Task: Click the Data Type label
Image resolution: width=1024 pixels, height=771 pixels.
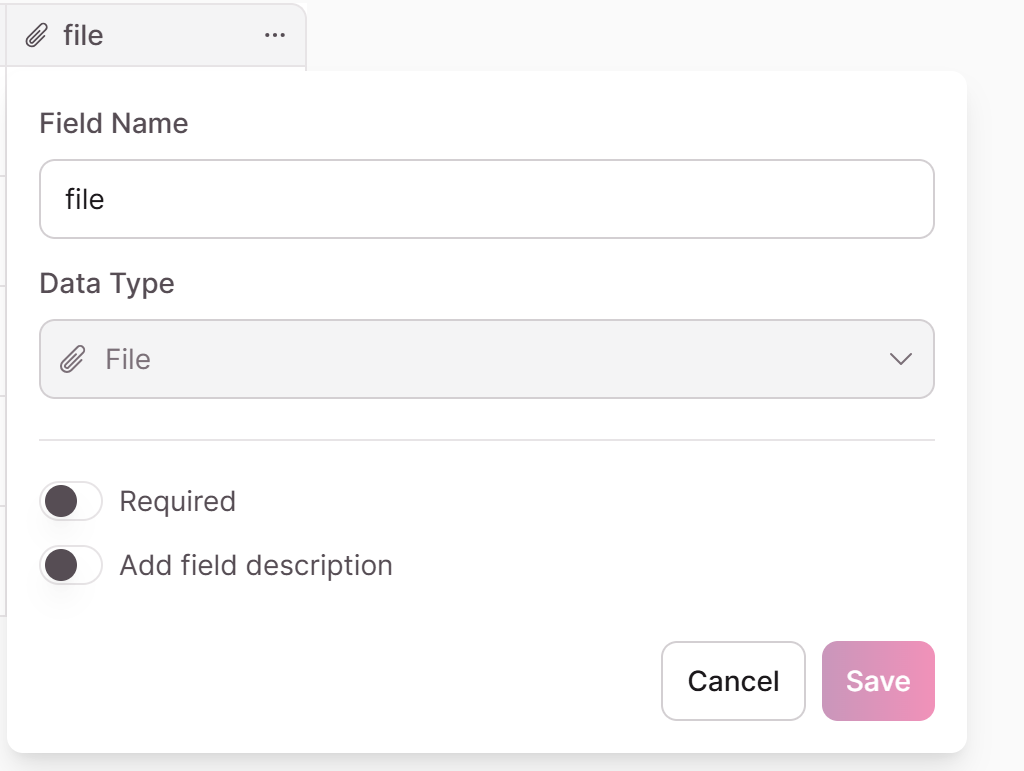Action: tap(107, 284)
